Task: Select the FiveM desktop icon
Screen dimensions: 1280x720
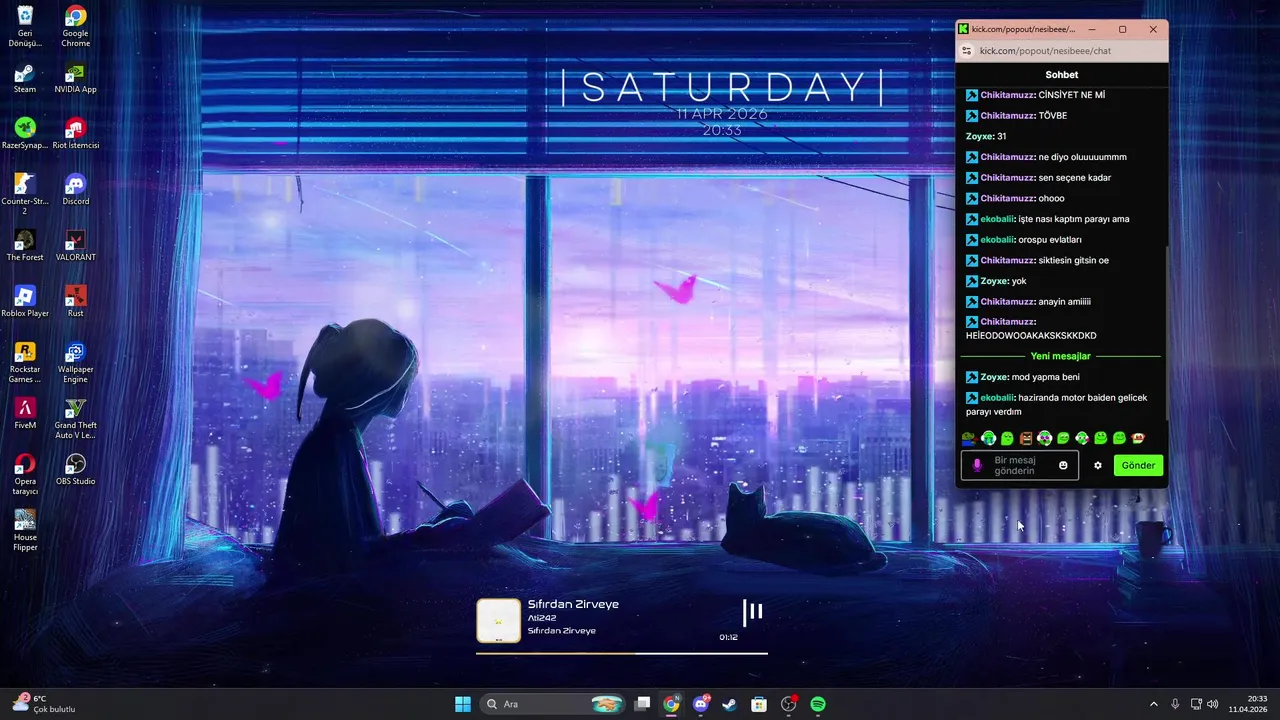Action: [25, 414]
